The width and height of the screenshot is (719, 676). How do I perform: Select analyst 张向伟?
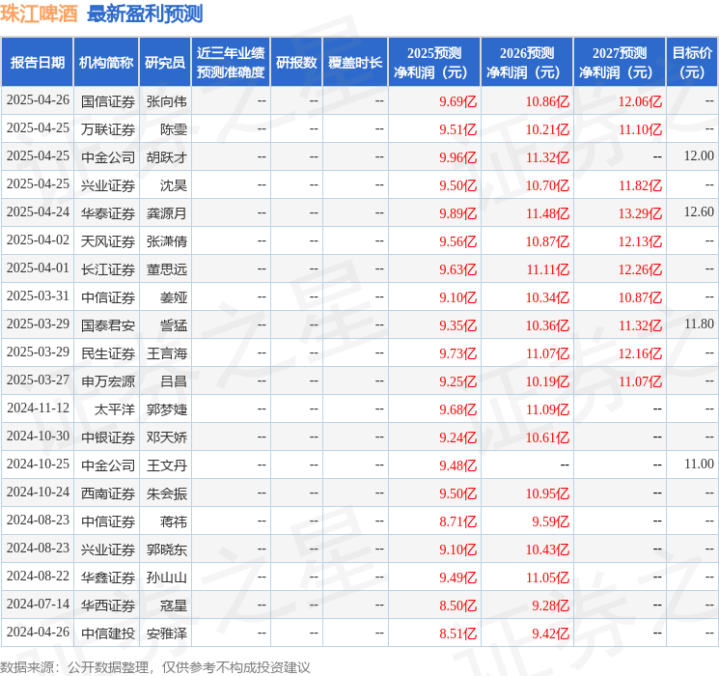166,101
